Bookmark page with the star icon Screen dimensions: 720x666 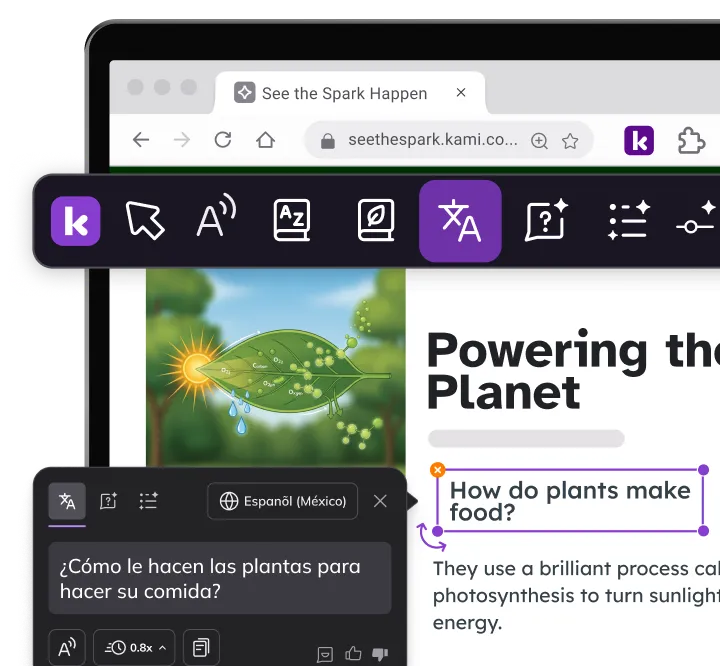(x=570, y=141)
